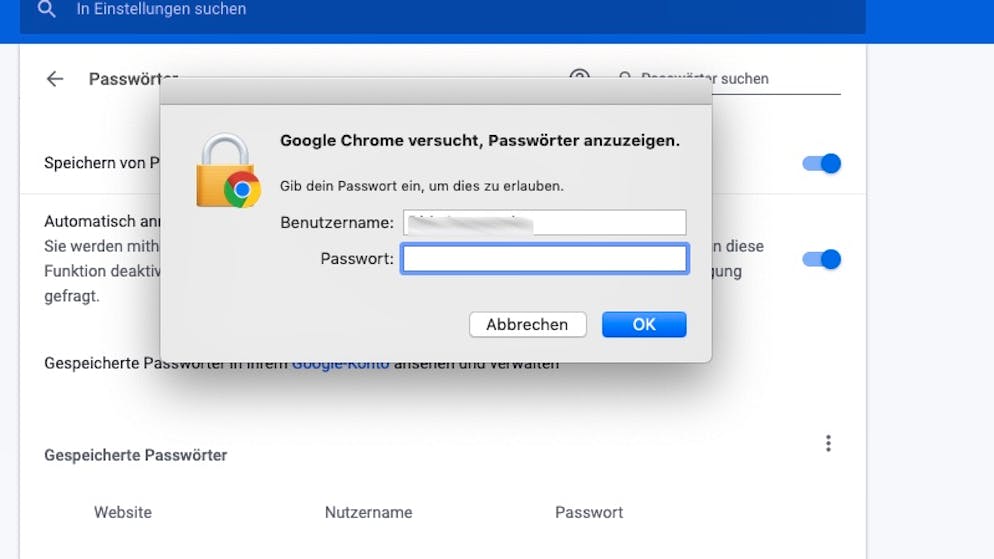Click the Passwörter page title
Screen dimensions: 994x559
[x=122, y=79]
